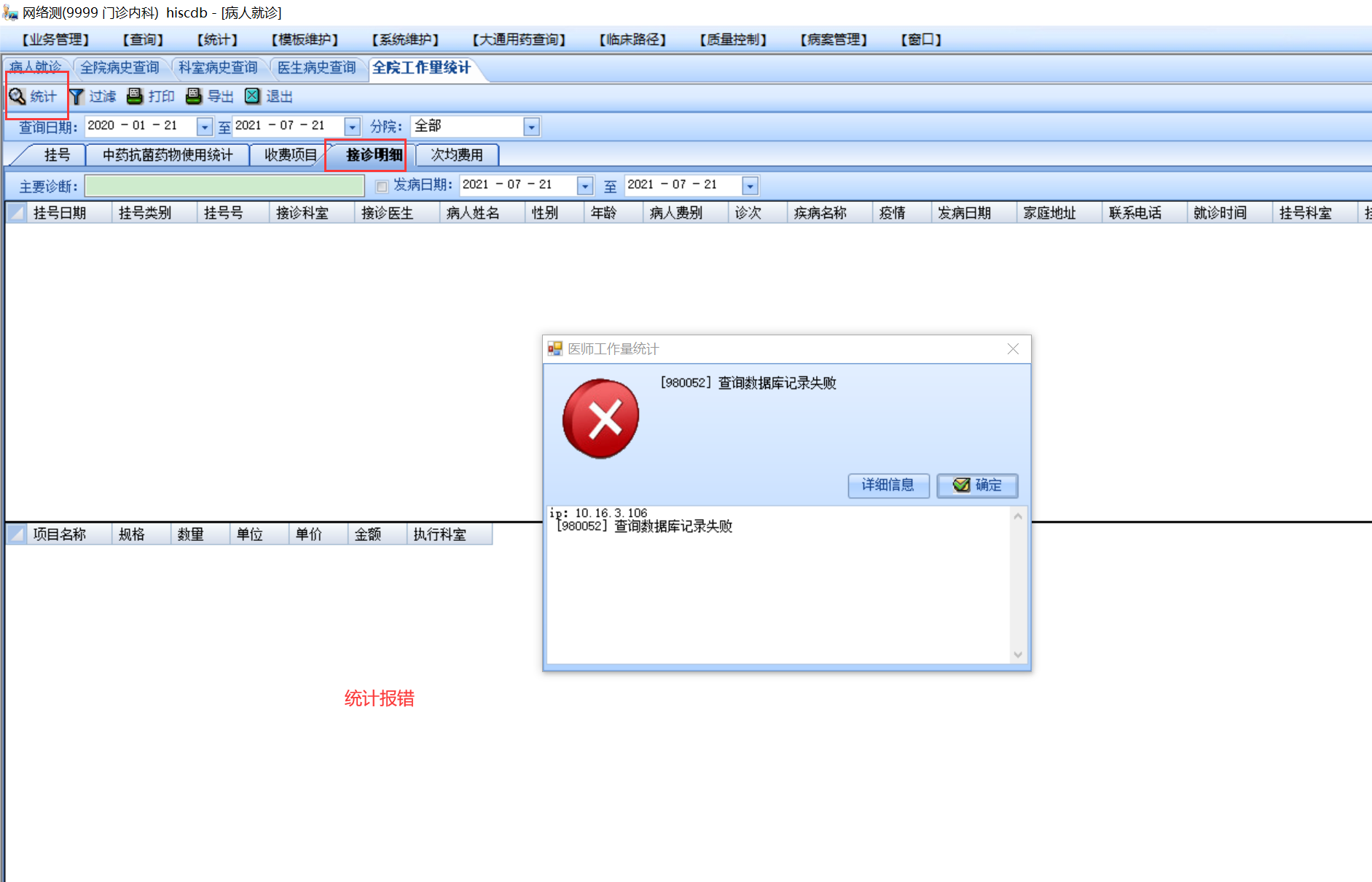Open the 发病日期 start date dropdown
Screen dimensions: 1372x882
coord(585,186)
